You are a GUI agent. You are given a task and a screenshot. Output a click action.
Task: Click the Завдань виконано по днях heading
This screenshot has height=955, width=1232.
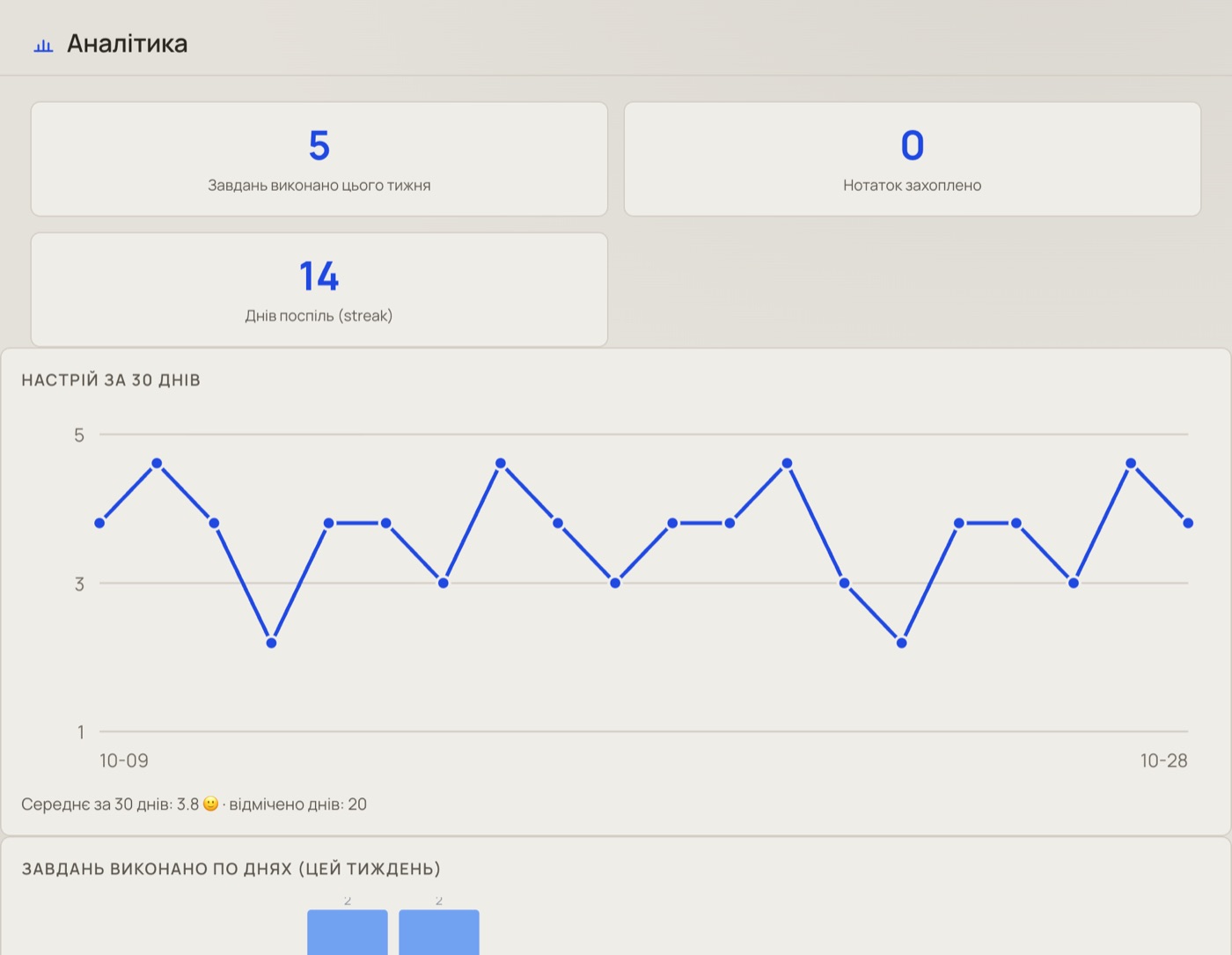pyautogui.click(x=231, y=869)
